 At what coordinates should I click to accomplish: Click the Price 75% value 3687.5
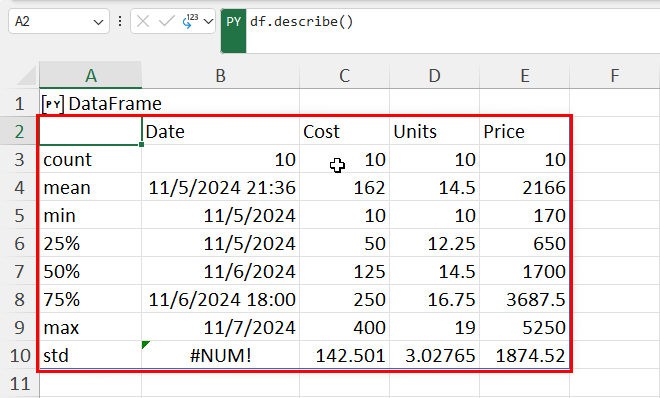[x=524, y=299]
